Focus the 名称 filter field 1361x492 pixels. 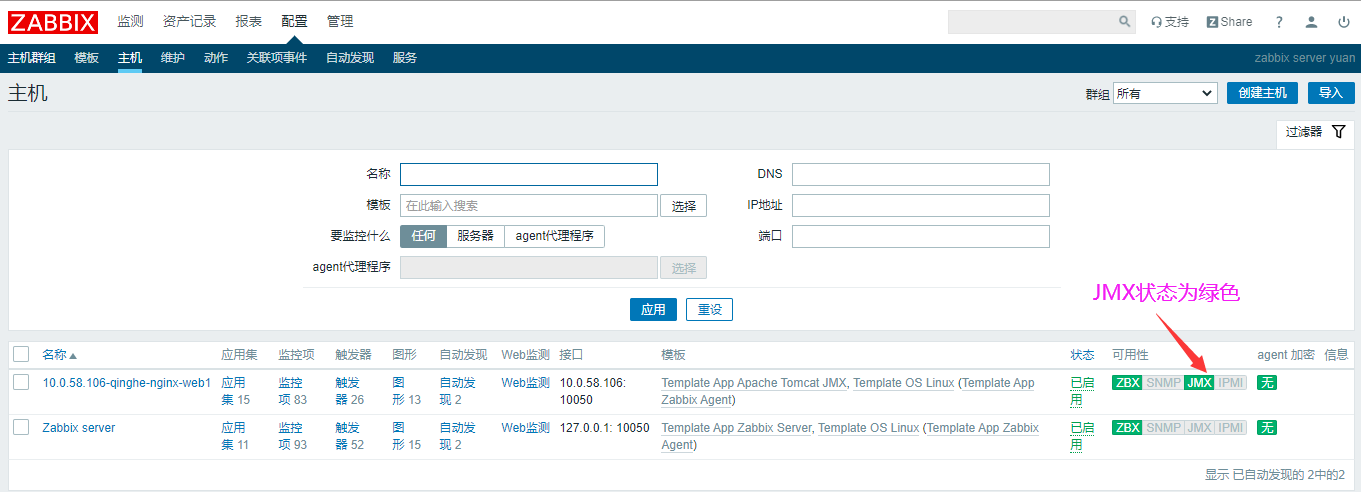click(529, 174)
